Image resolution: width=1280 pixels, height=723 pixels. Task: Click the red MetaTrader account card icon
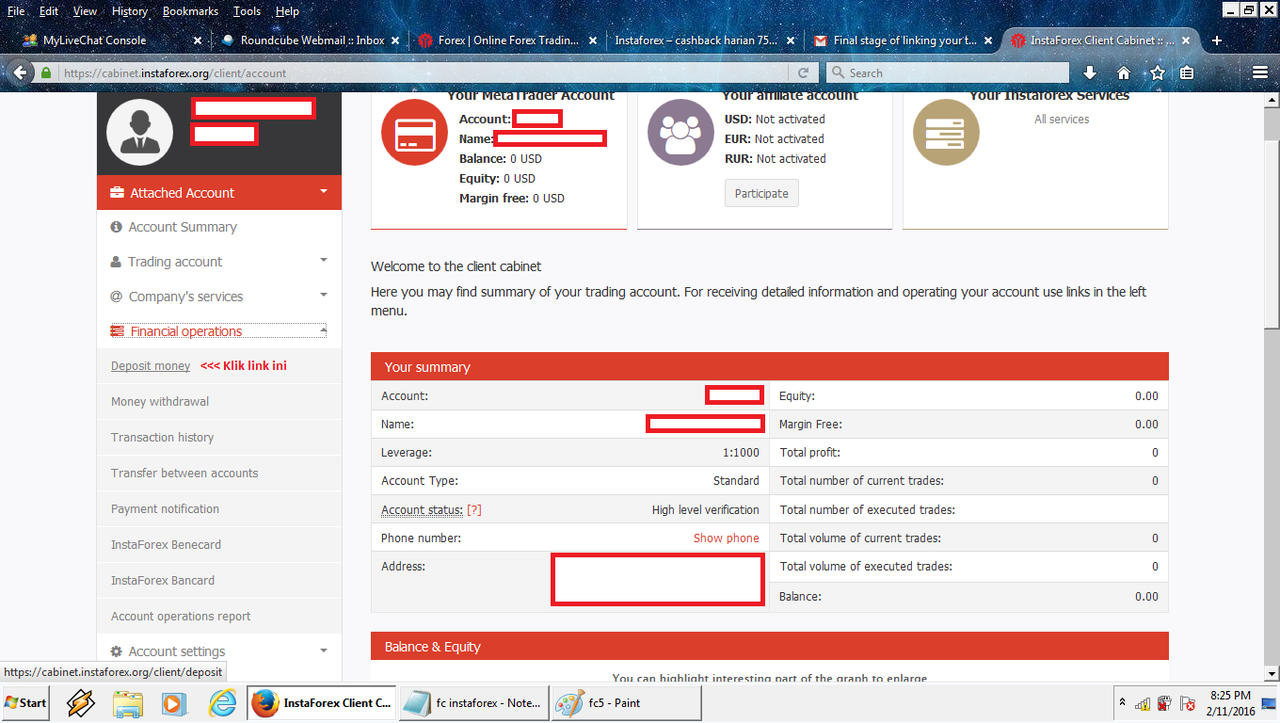[x=414, y=132]
